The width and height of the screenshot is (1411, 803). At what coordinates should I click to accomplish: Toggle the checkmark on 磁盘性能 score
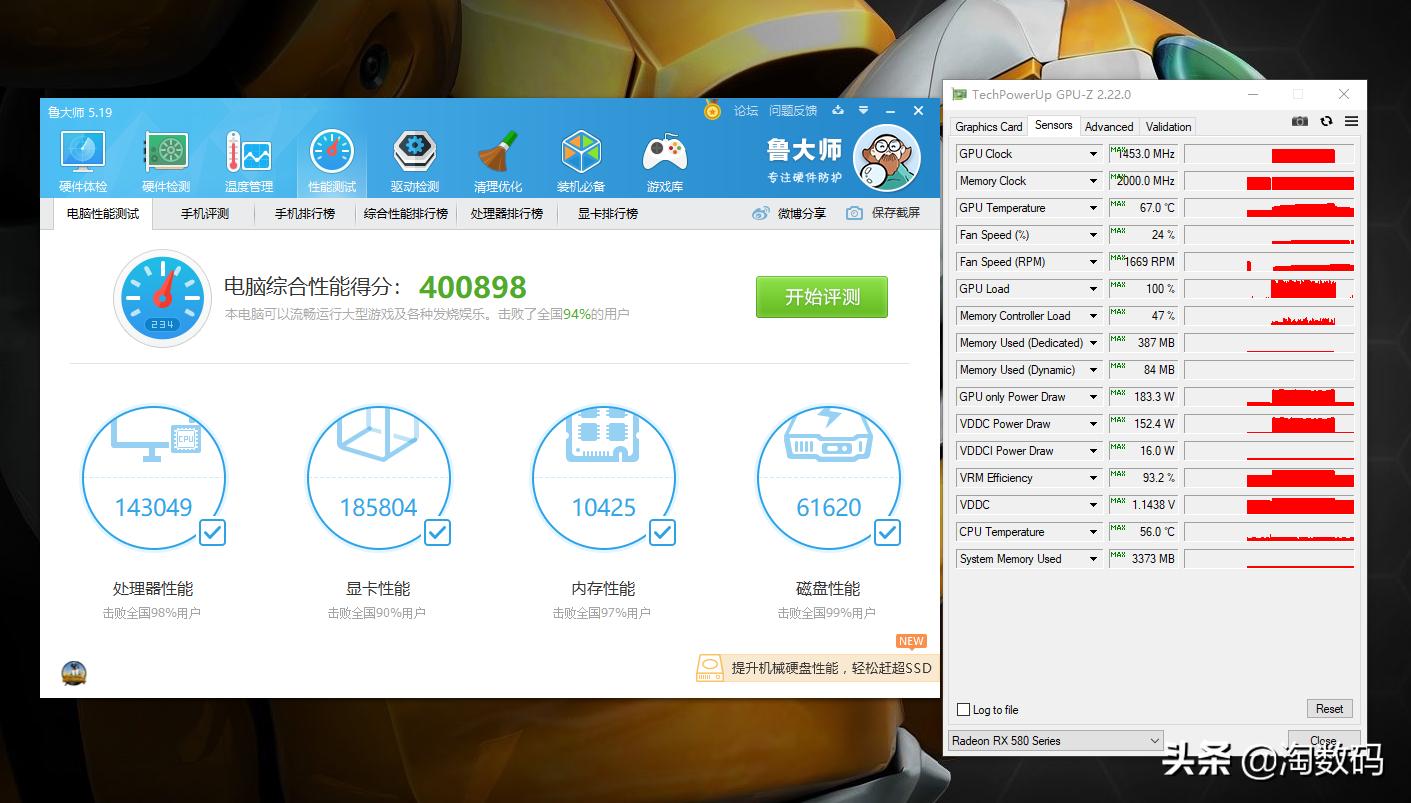[887, 533]
